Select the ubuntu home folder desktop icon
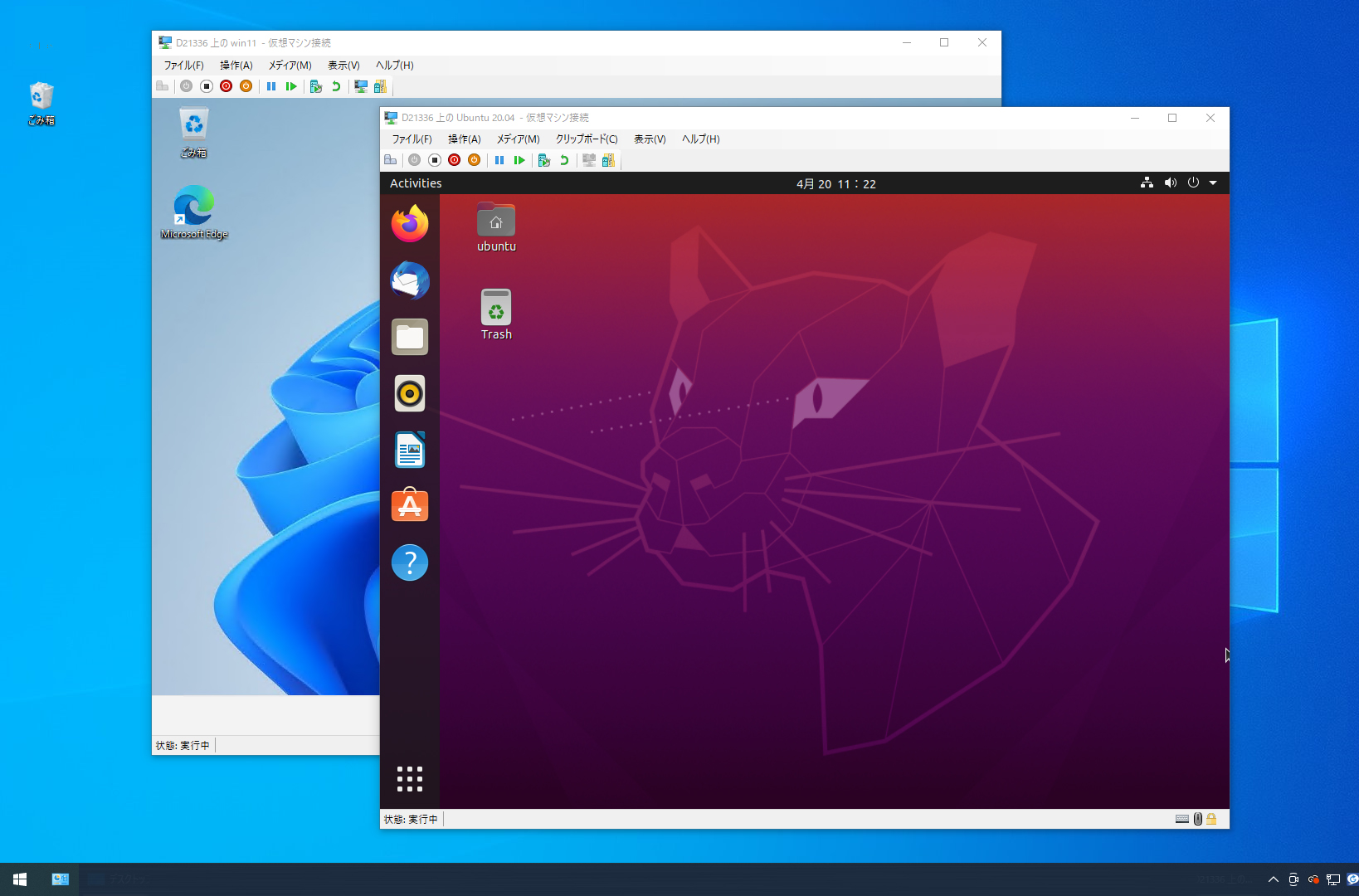The width and height of the screenshot is (1359, 896). (x=496, y=227)
